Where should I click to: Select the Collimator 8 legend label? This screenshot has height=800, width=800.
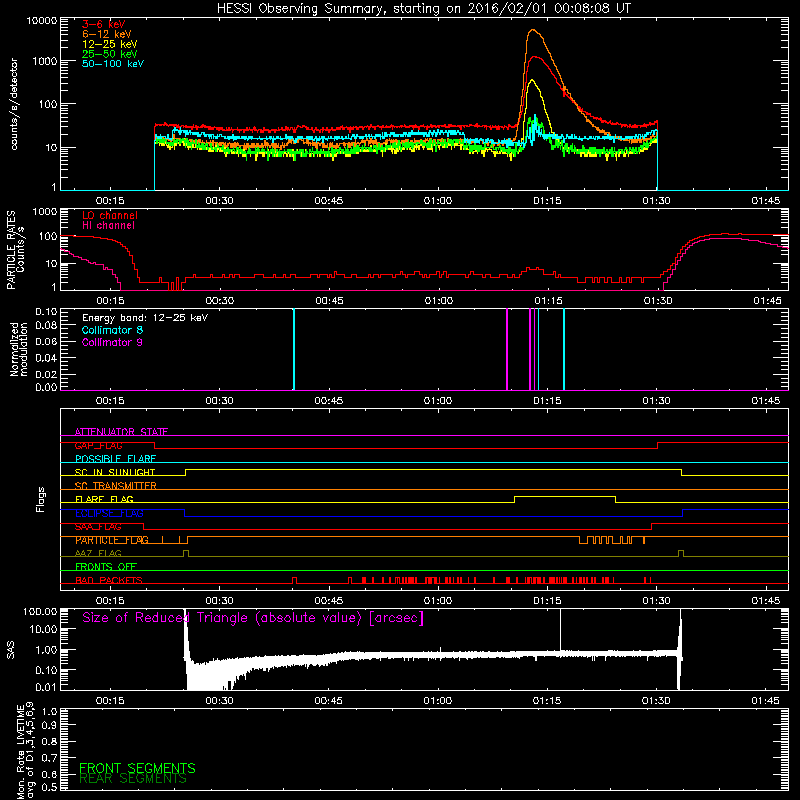(112, 330)
